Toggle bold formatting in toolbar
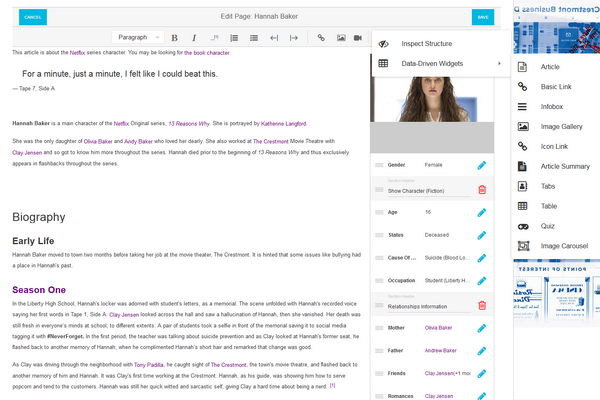 pyautogui.click(x=174, y=38)
